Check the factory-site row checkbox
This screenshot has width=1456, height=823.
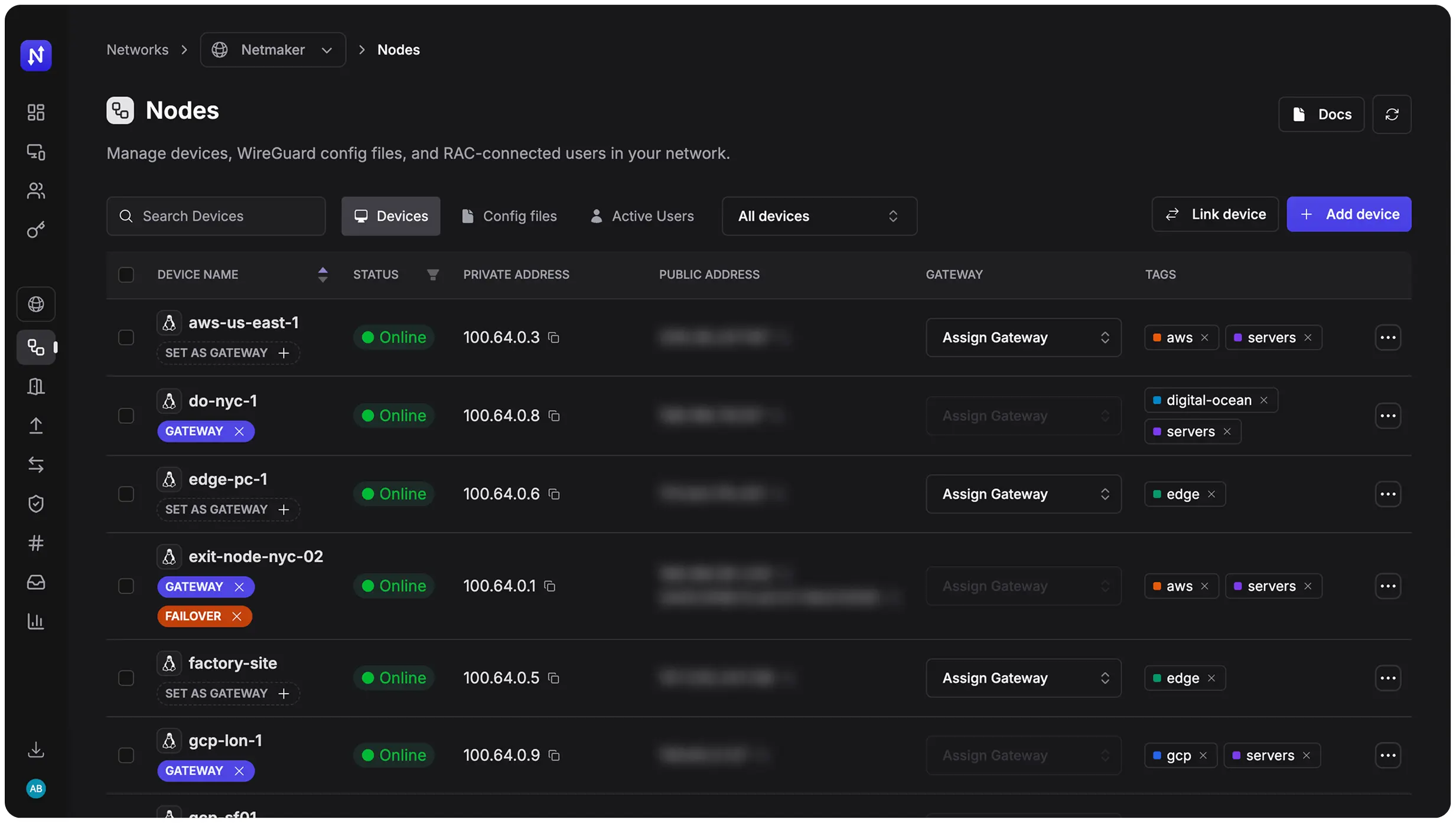(126, 678)
